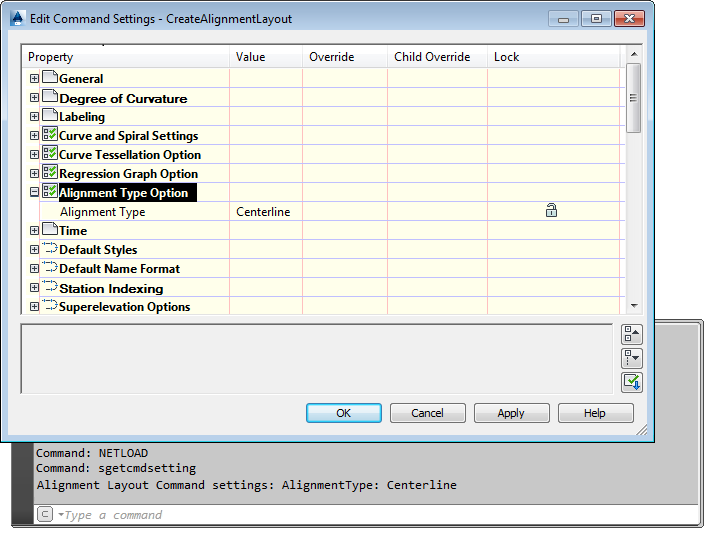The width and height of the screenshot is (716, 538).
Task: Expand Regression Graph Option group
Action: 34,174
